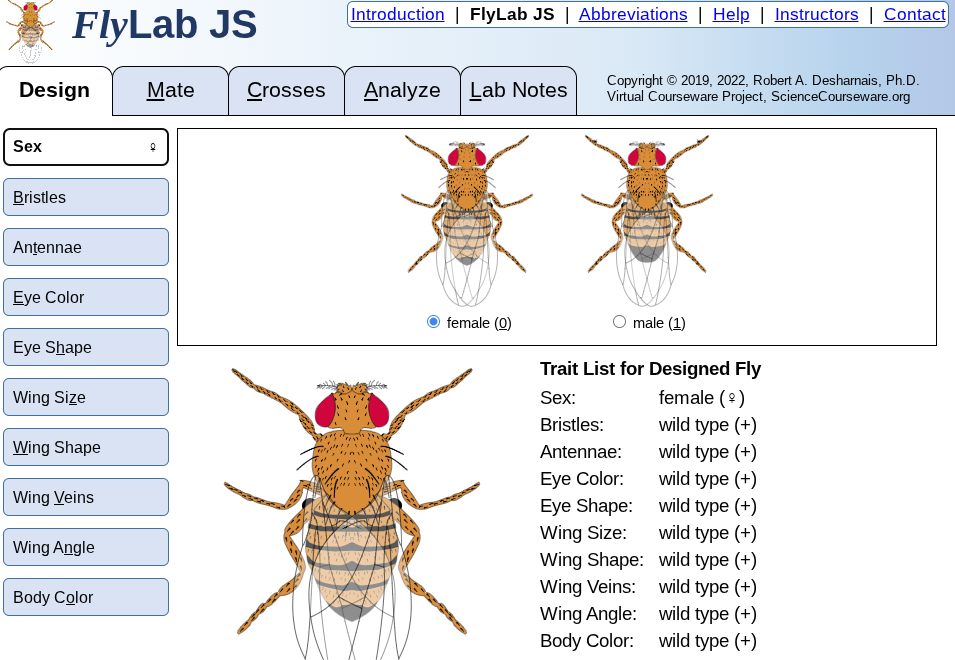This screenshot has width=955, height=660.
Task: Switch to the Analyze tab
Action: pyautogui.click(x=402, y=90)
